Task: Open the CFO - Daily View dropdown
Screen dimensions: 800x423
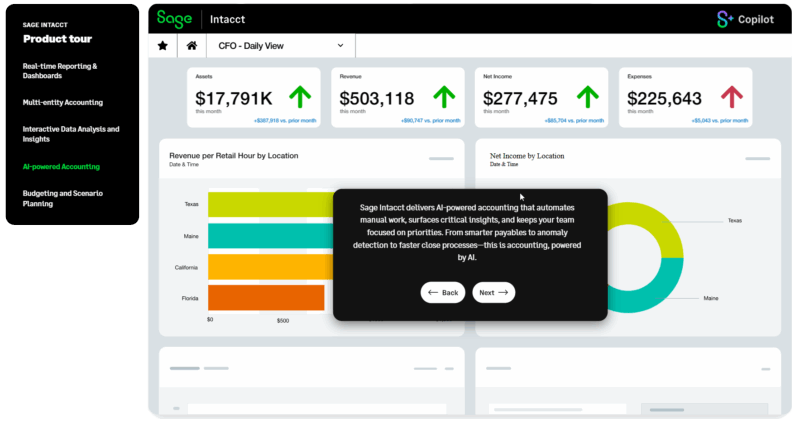Action: [x=281, y=46]
